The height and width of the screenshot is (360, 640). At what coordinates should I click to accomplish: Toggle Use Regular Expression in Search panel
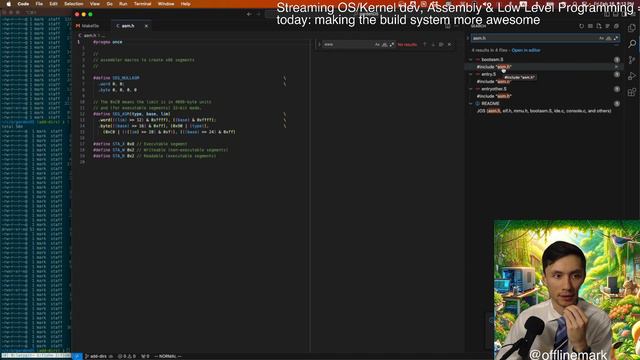(x=616, y=38)
